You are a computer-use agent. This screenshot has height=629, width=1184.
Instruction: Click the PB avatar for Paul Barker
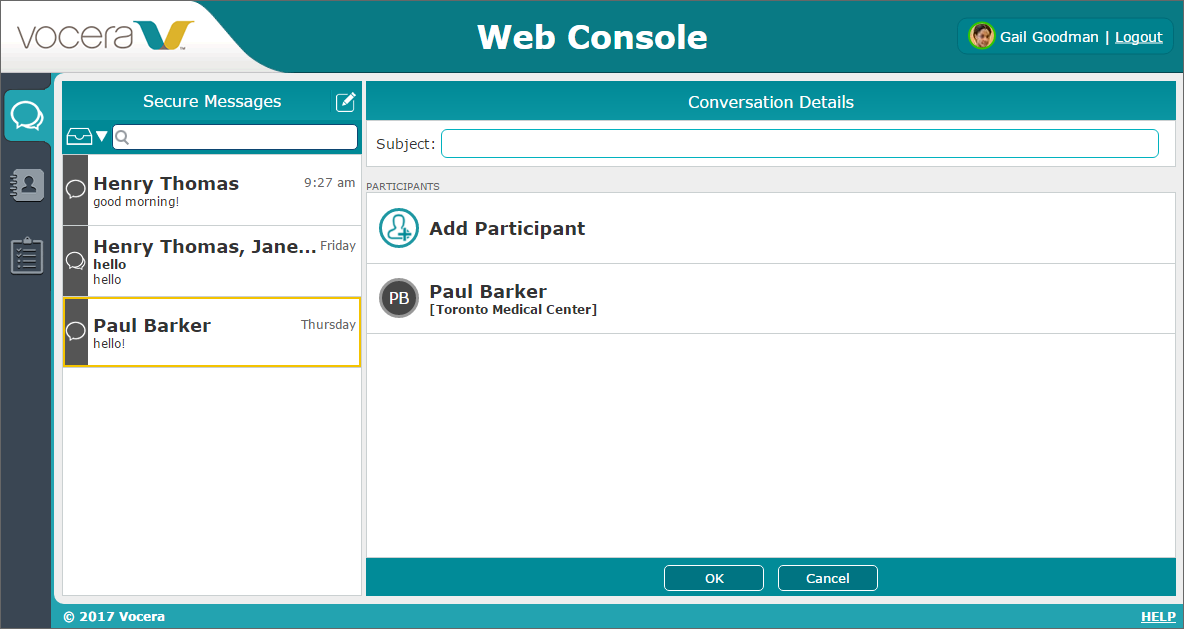pyautogui.click(x=399, y=298)
